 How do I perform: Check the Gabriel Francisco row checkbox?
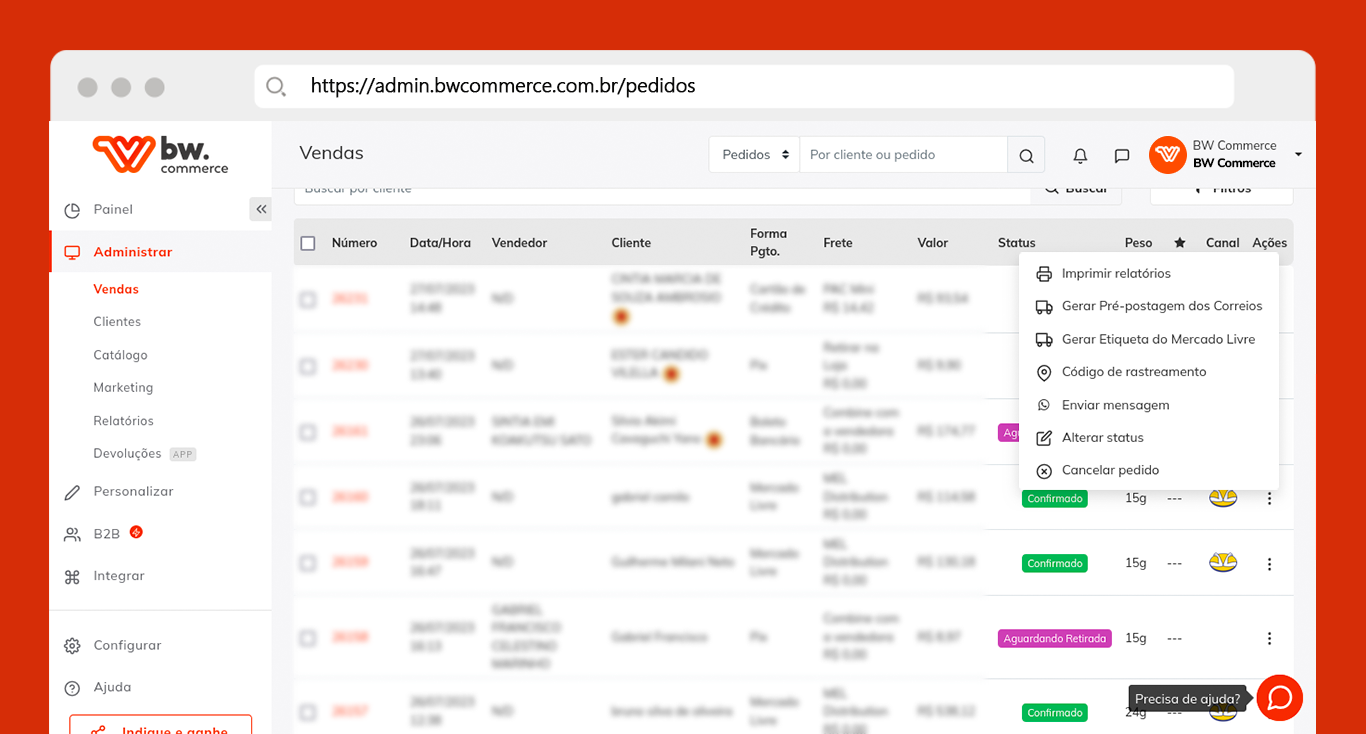[308, 638]
